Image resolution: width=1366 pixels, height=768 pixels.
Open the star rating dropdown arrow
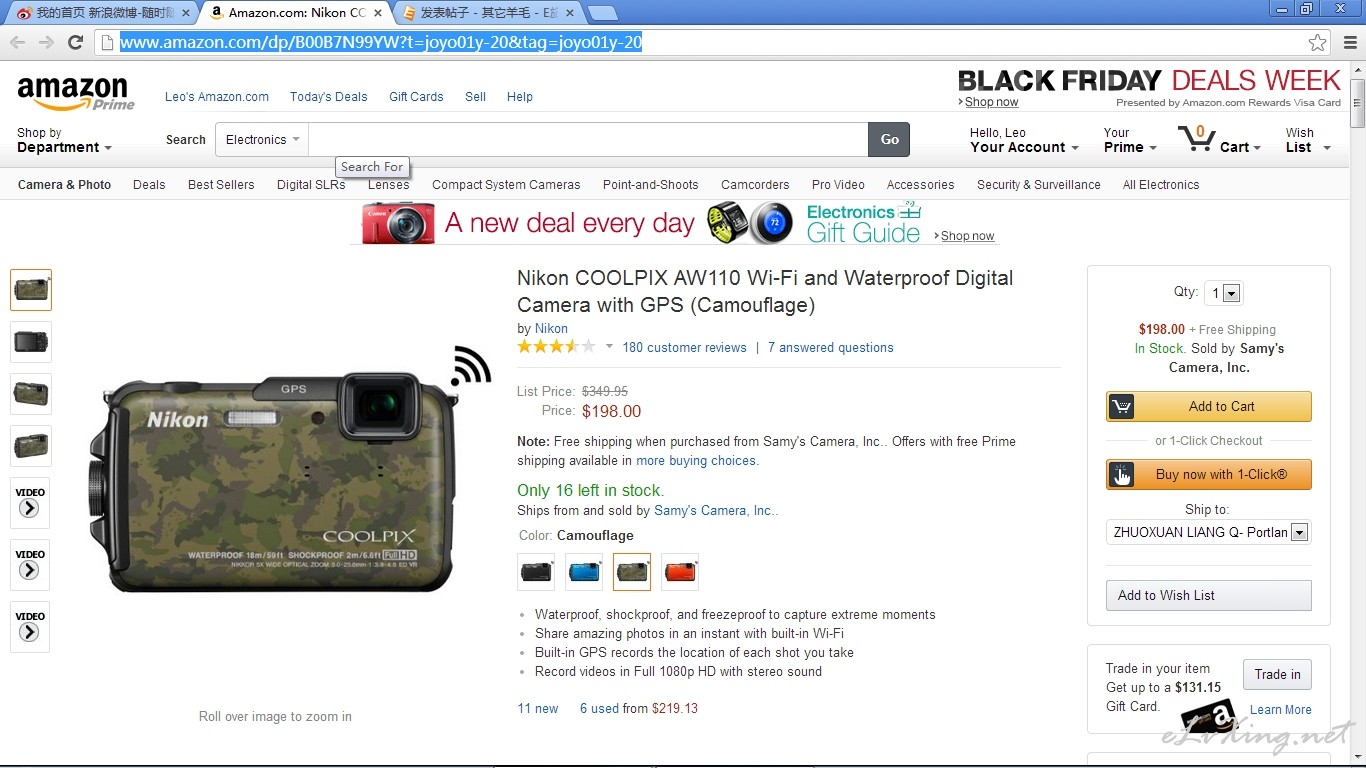pyautogui.click(x=609, y=347)
